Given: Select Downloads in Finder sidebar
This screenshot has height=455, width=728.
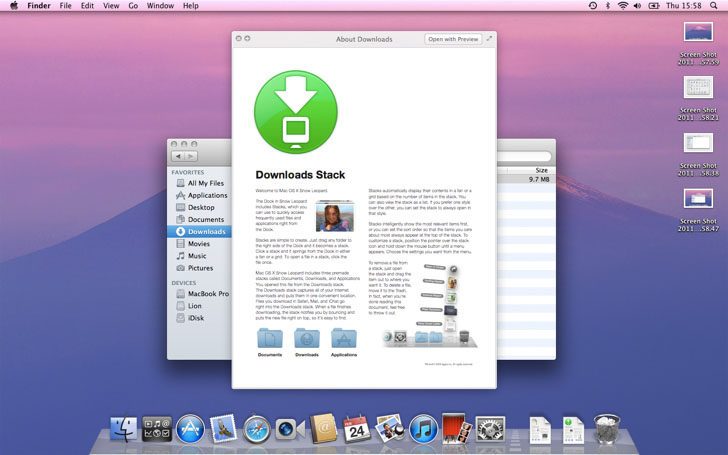Looking at the screenshot, I should [200, 232].
